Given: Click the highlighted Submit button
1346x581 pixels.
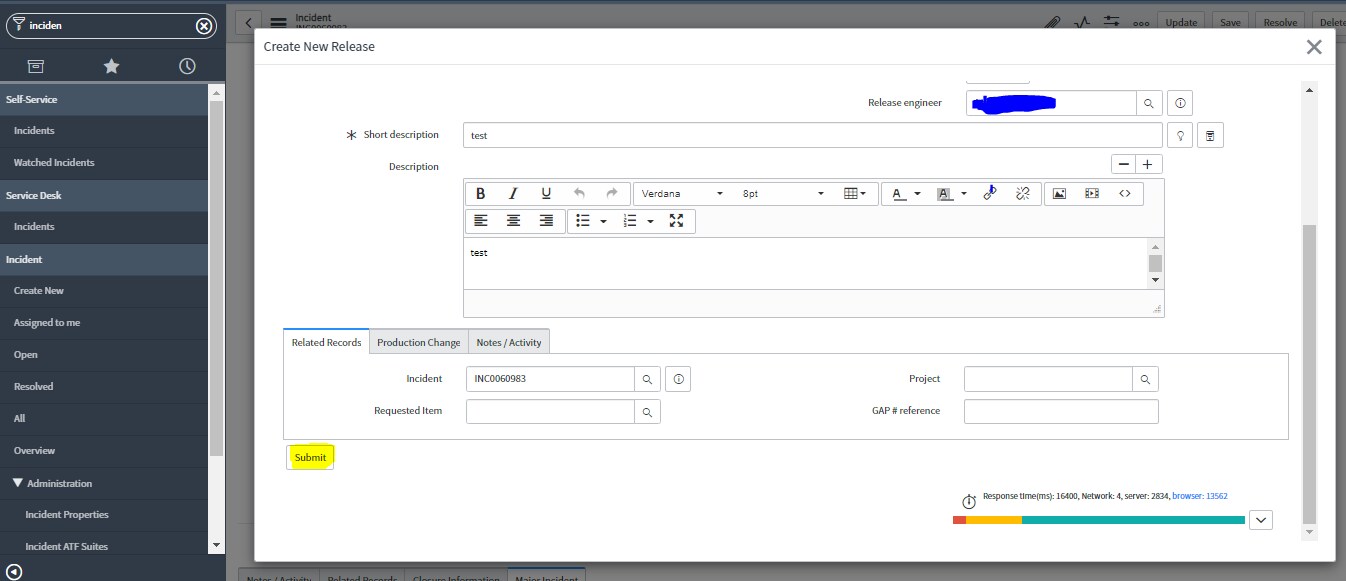Looking at the screenshot, I should [x=310, y=456].
